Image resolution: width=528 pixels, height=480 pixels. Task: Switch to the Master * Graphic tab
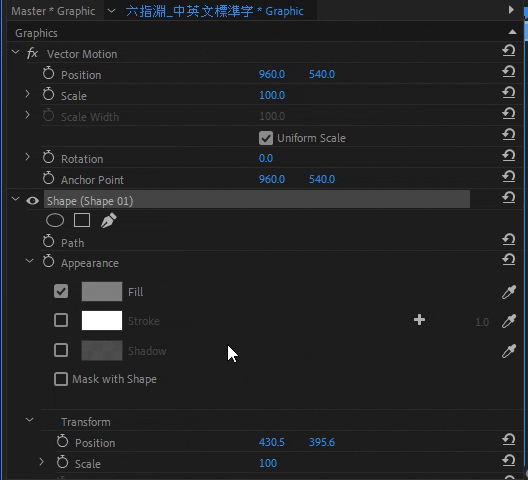[x=53, y=11]
